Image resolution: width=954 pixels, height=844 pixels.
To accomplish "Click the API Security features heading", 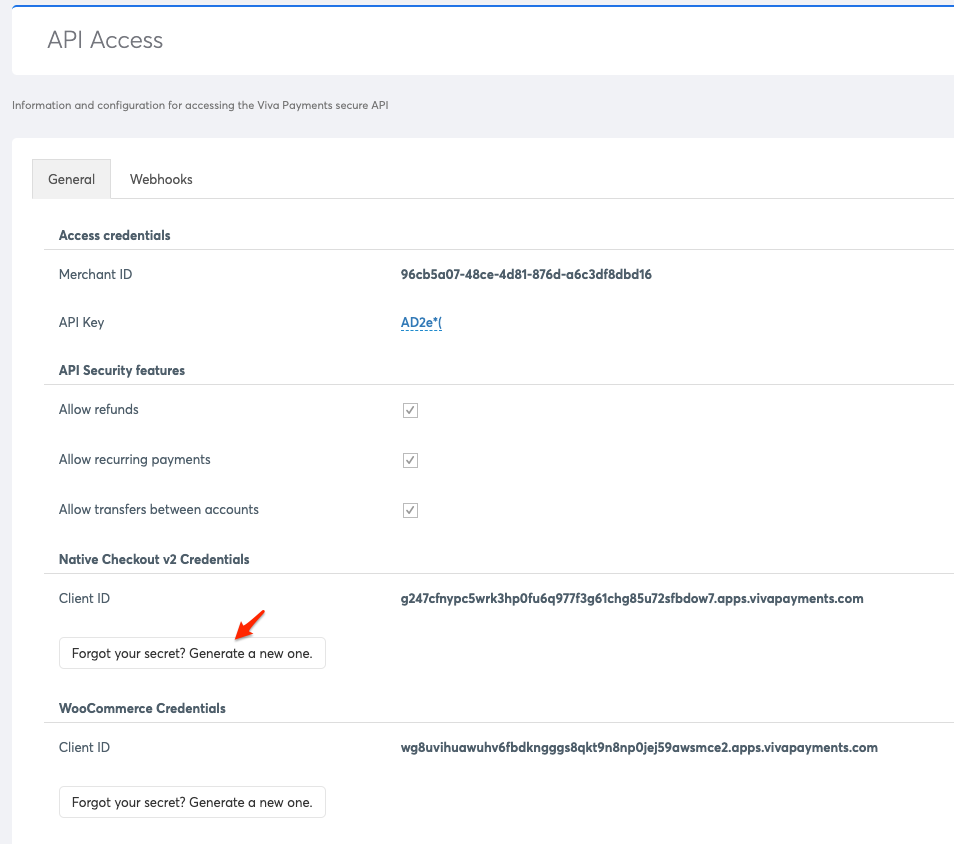I will pyautogui.click(x=121, y=370).
